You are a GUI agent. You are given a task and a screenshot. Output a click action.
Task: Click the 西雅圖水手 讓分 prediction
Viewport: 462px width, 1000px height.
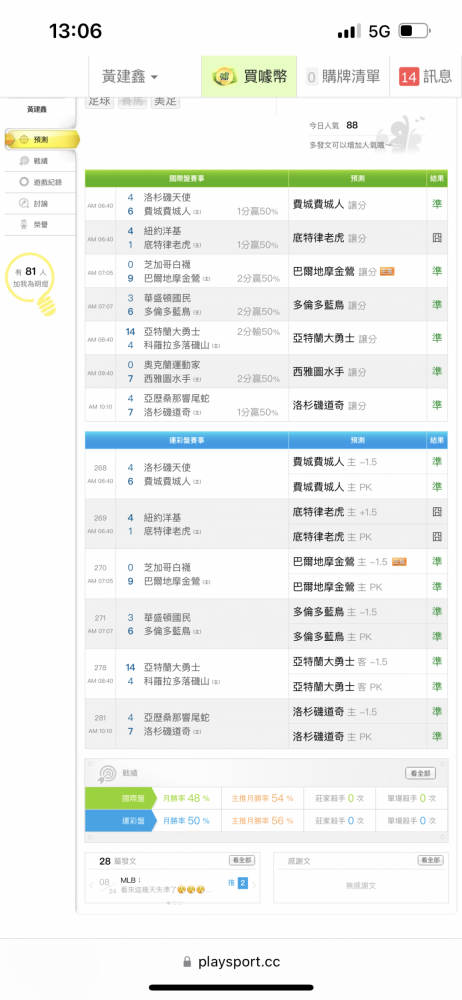pyautogui.click(x=330, y=372)
